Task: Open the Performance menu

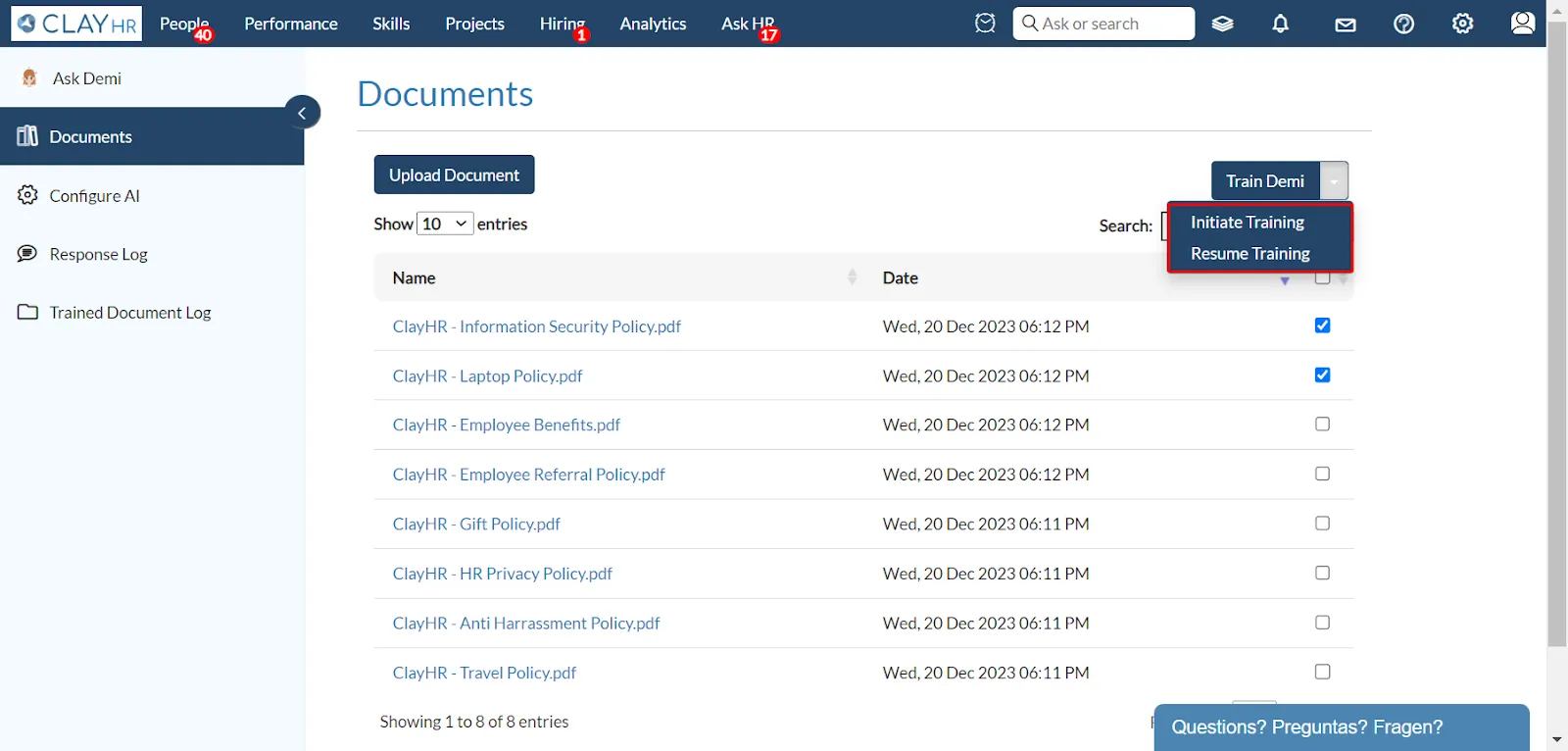Action: 291,24
